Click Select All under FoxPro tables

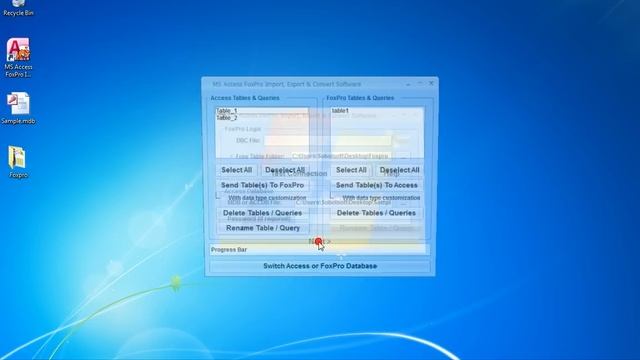click(x=351, y=170)
